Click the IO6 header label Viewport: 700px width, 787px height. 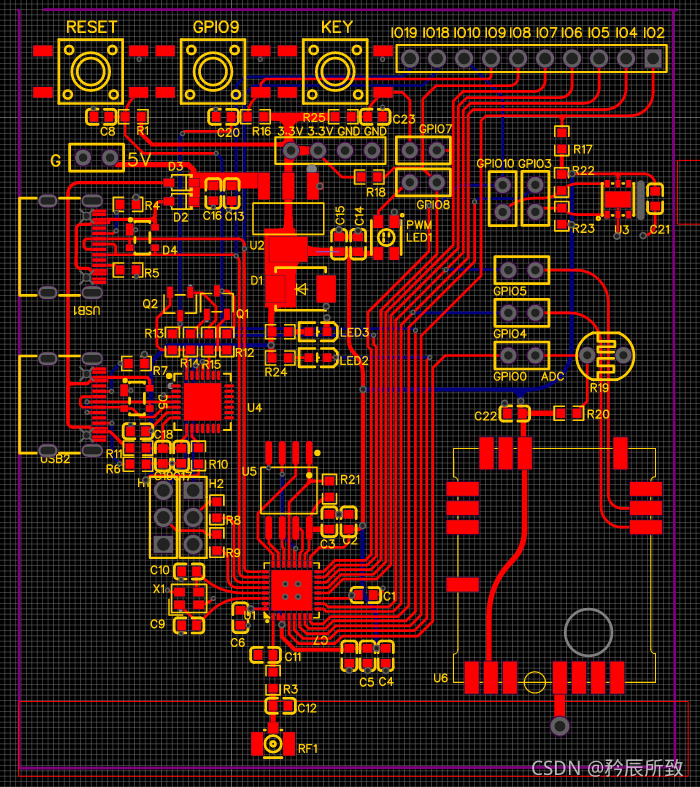(572, 33)
